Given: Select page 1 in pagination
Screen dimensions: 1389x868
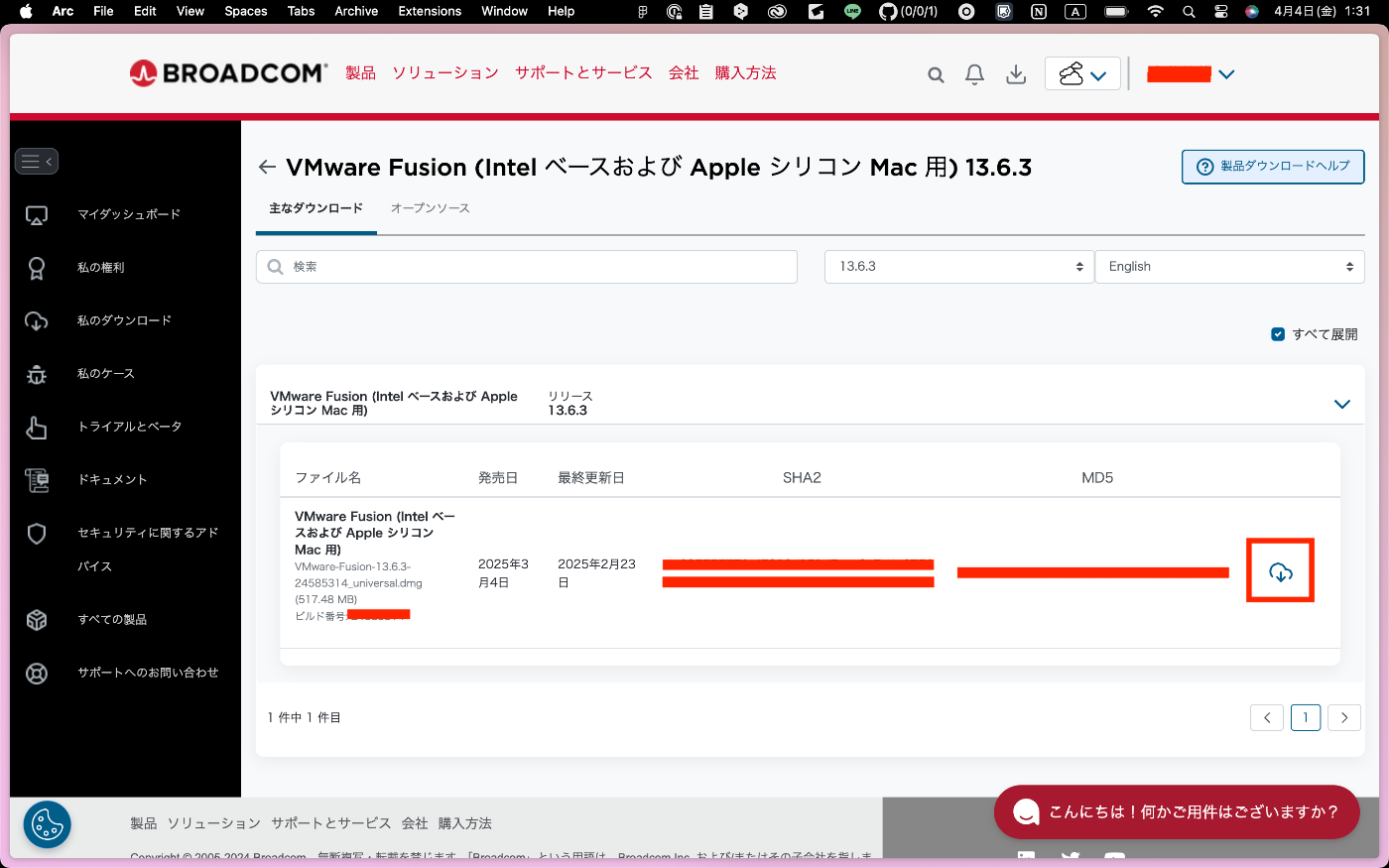Looking at the screenshot, I should (x=1306, y=717).
